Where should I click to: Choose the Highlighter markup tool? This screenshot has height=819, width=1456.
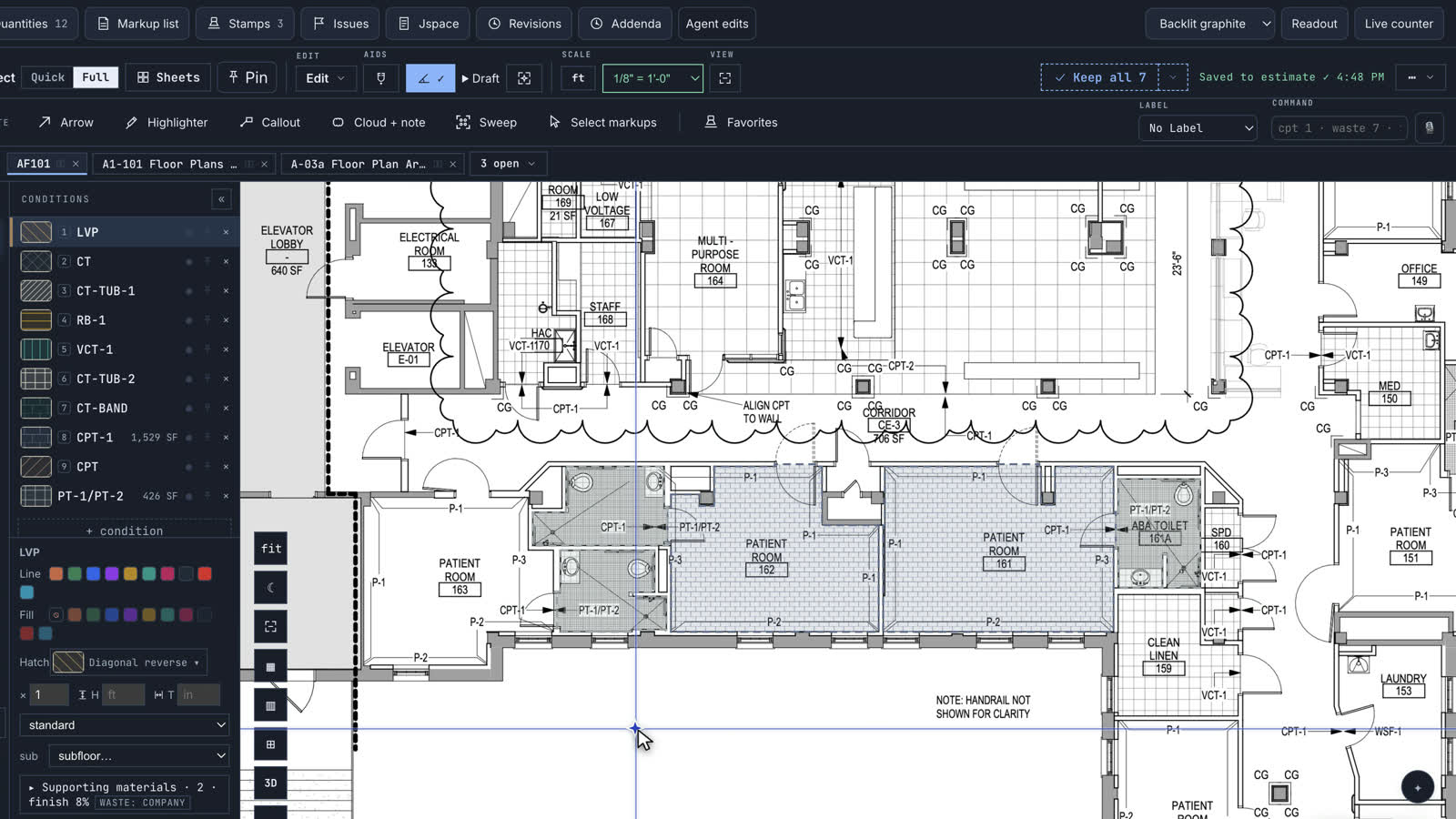(167, 122)
